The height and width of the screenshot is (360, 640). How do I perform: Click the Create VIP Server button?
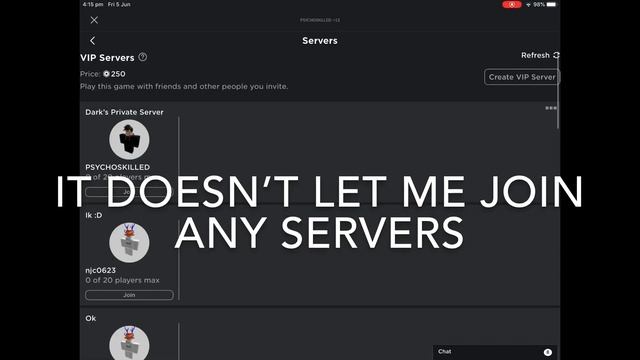(x=522, y=77)
